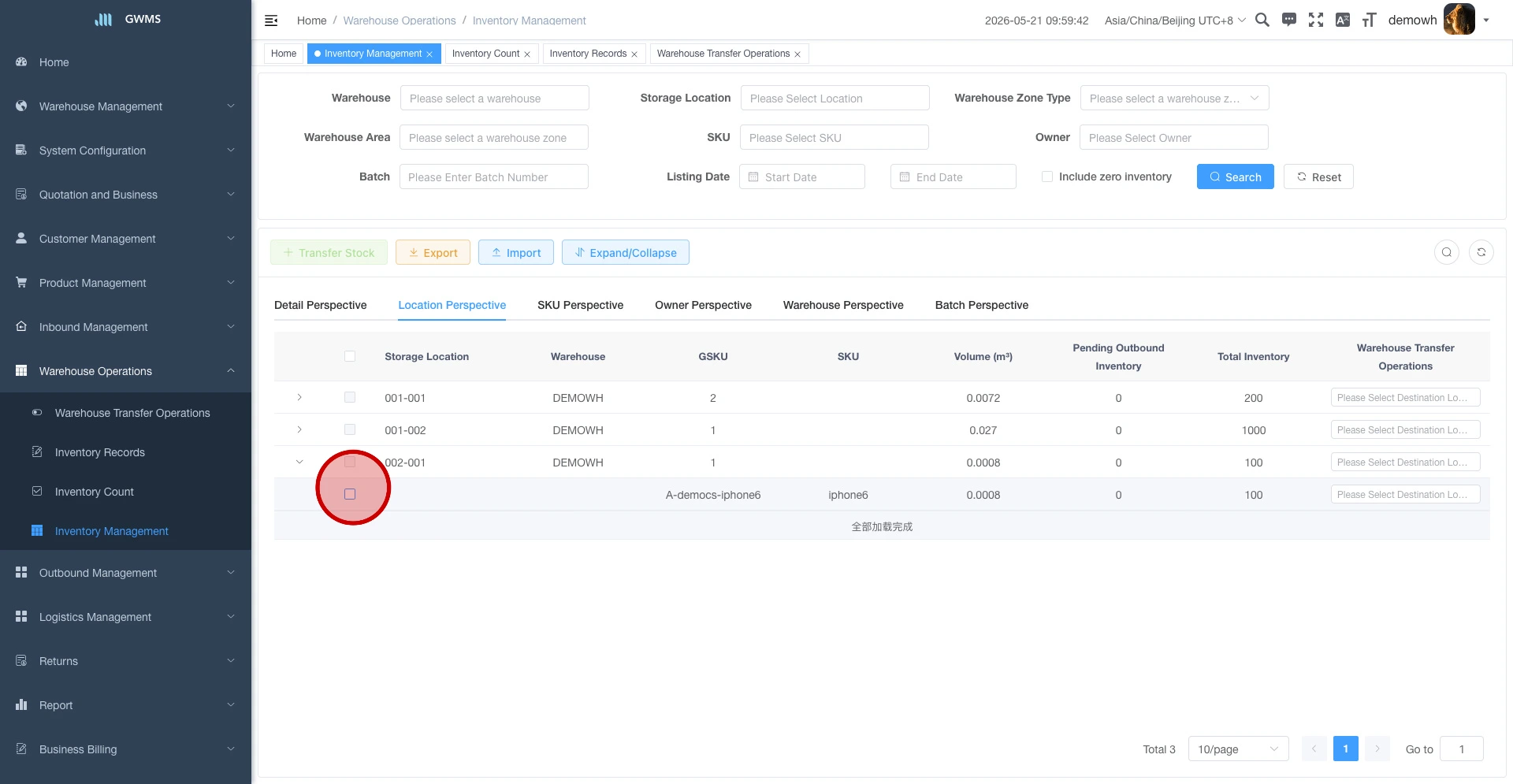Click the Business Billing sidebar icon

point(21,749)
